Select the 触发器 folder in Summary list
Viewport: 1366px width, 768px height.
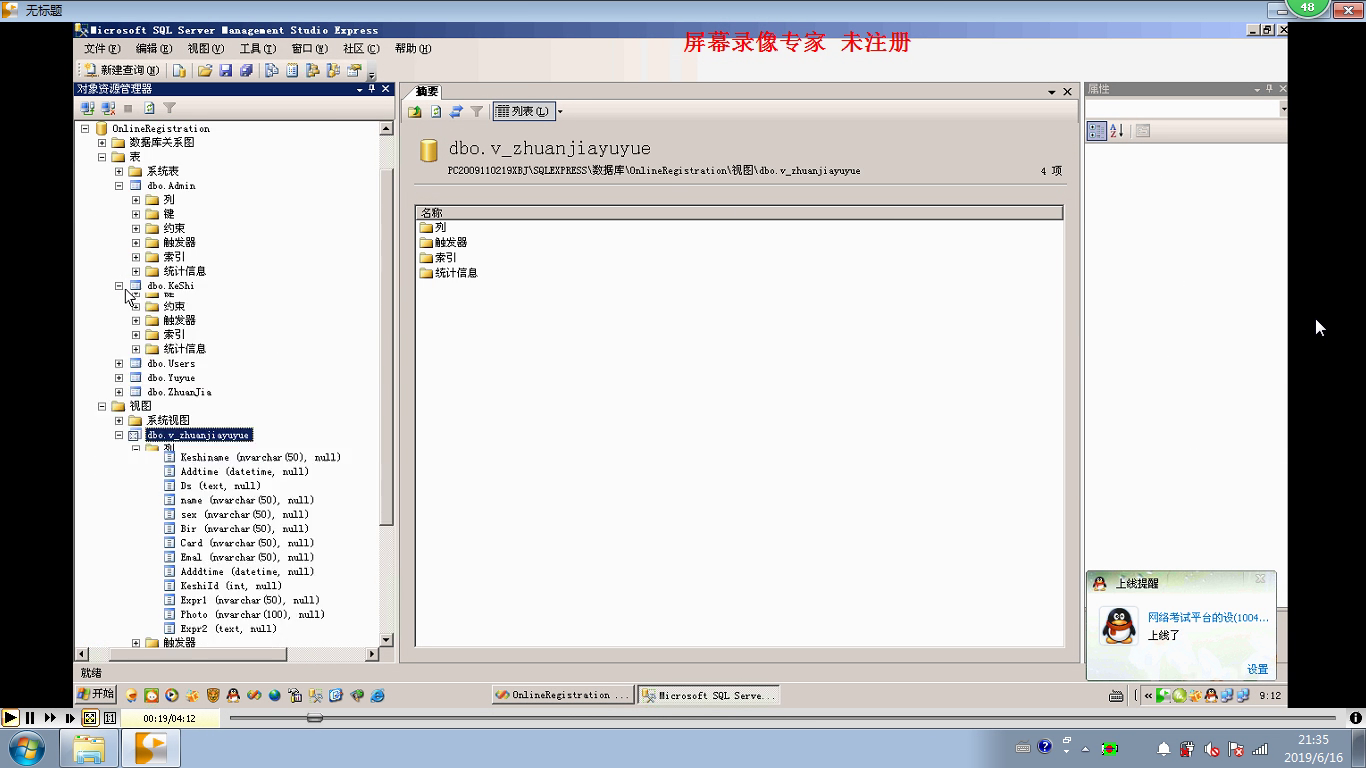[443, 243]
